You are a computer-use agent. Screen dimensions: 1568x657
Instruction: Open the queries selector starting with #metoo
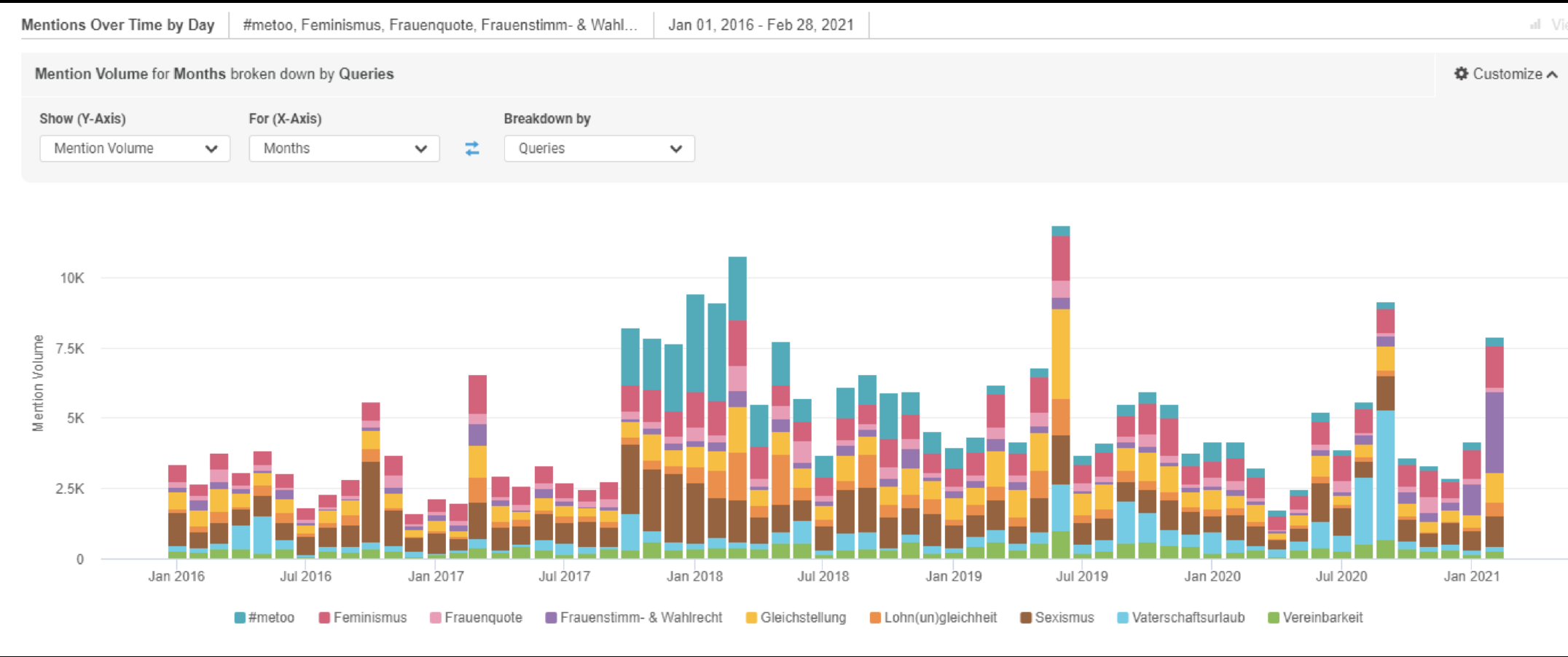point(440,25)
